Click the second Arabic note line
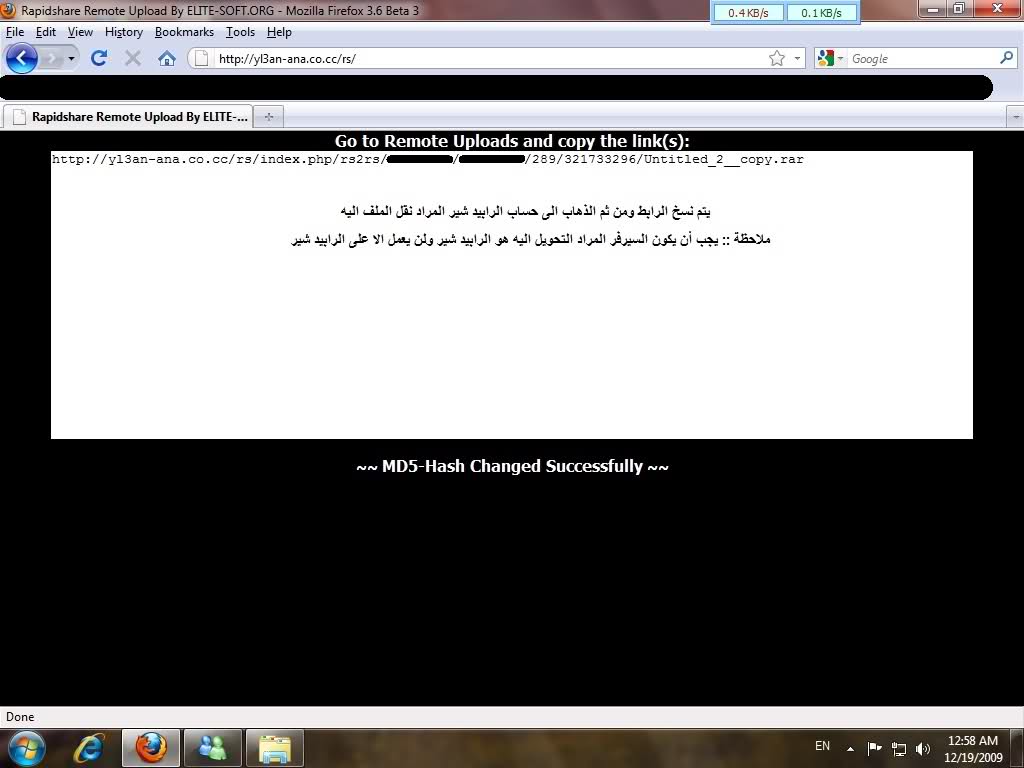 click(x=531, y=240)
